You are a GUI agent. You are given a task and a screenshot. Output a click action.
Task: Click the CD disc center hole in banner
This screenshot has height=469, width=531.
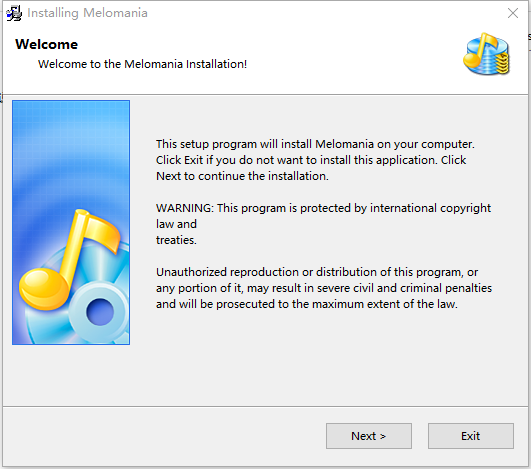tap(100, 312)
